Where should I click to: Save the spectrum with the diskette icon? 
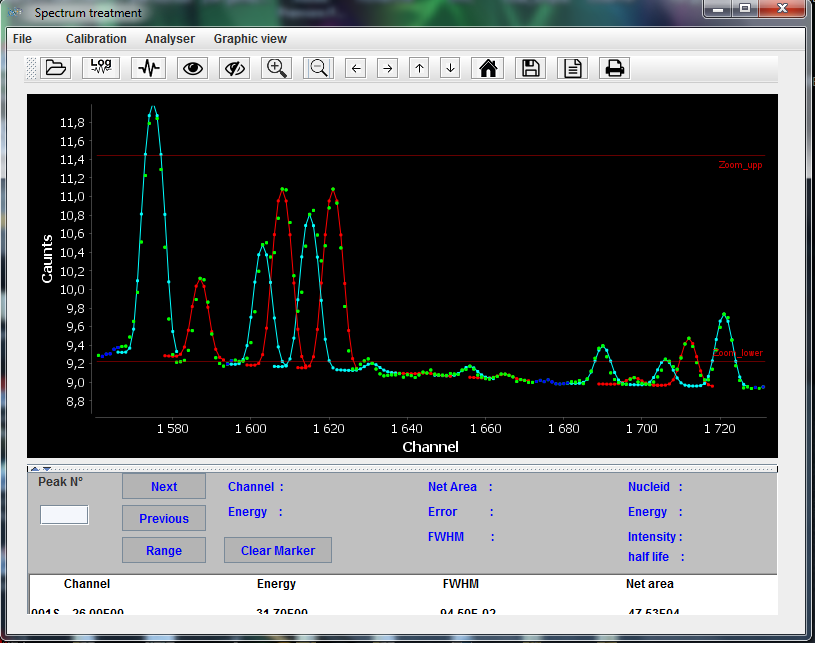pyautogui.click(x=530, y=67)
